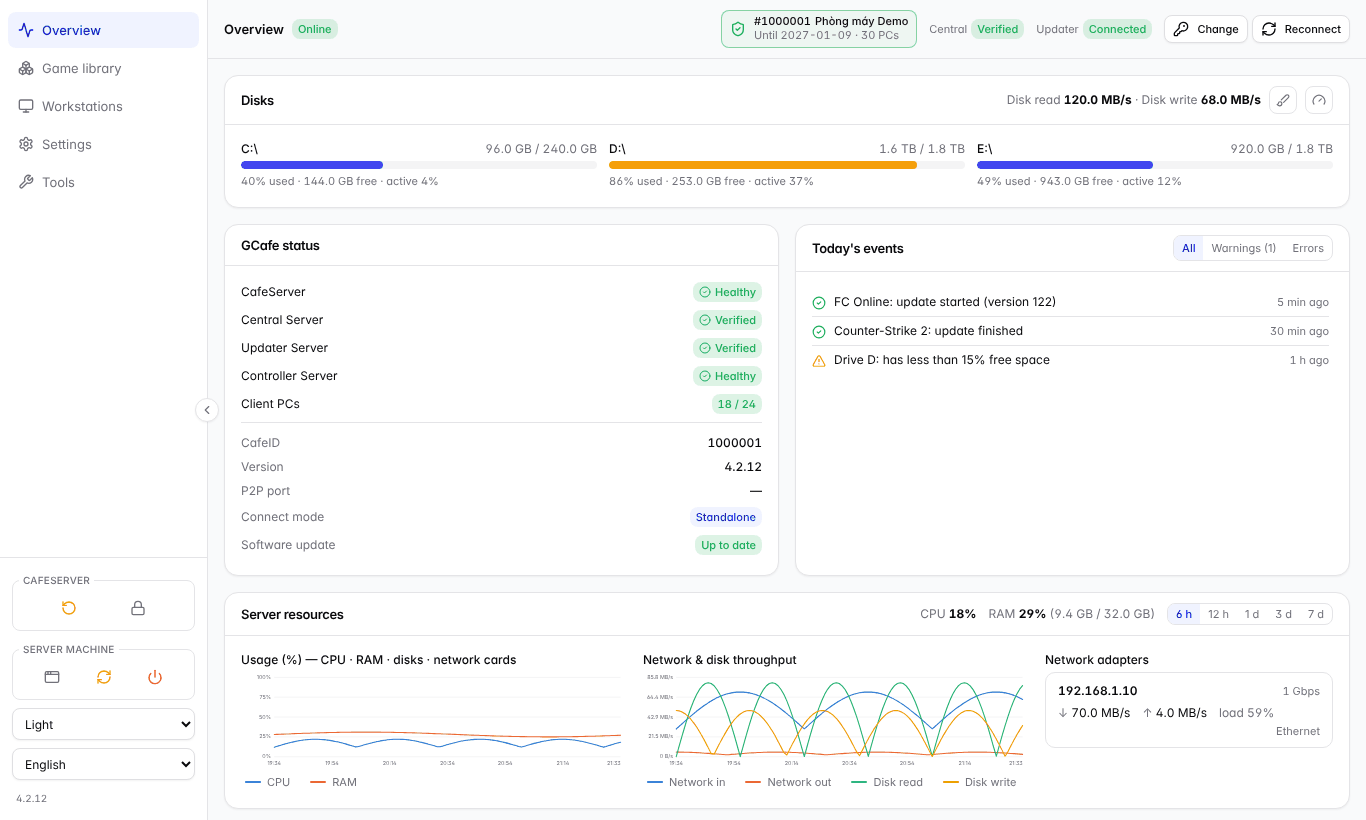Switch resources range to 12 h
The image size is (1366, 820).
1218,614
